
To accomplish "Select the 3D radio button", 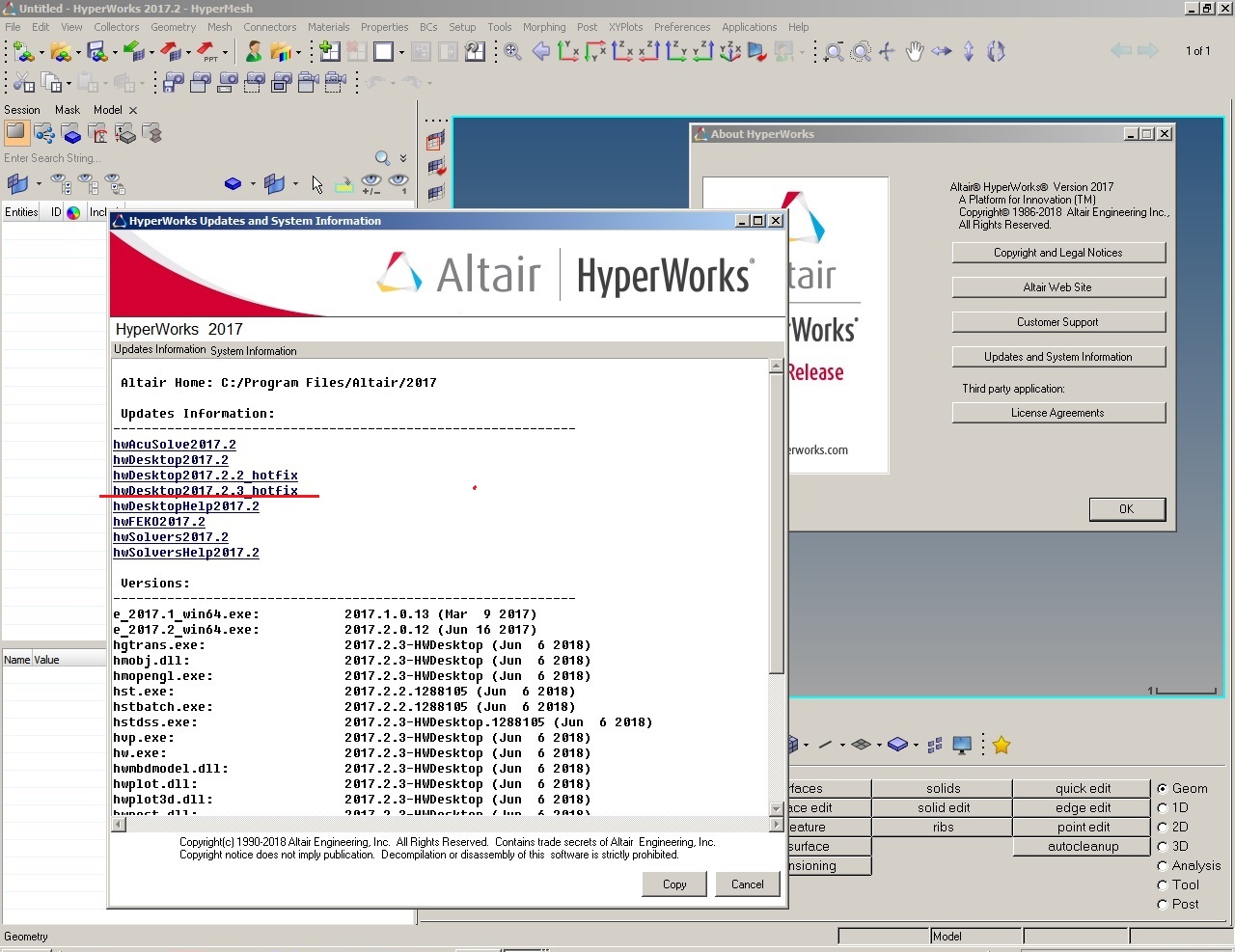I will tap(1163, 846).
